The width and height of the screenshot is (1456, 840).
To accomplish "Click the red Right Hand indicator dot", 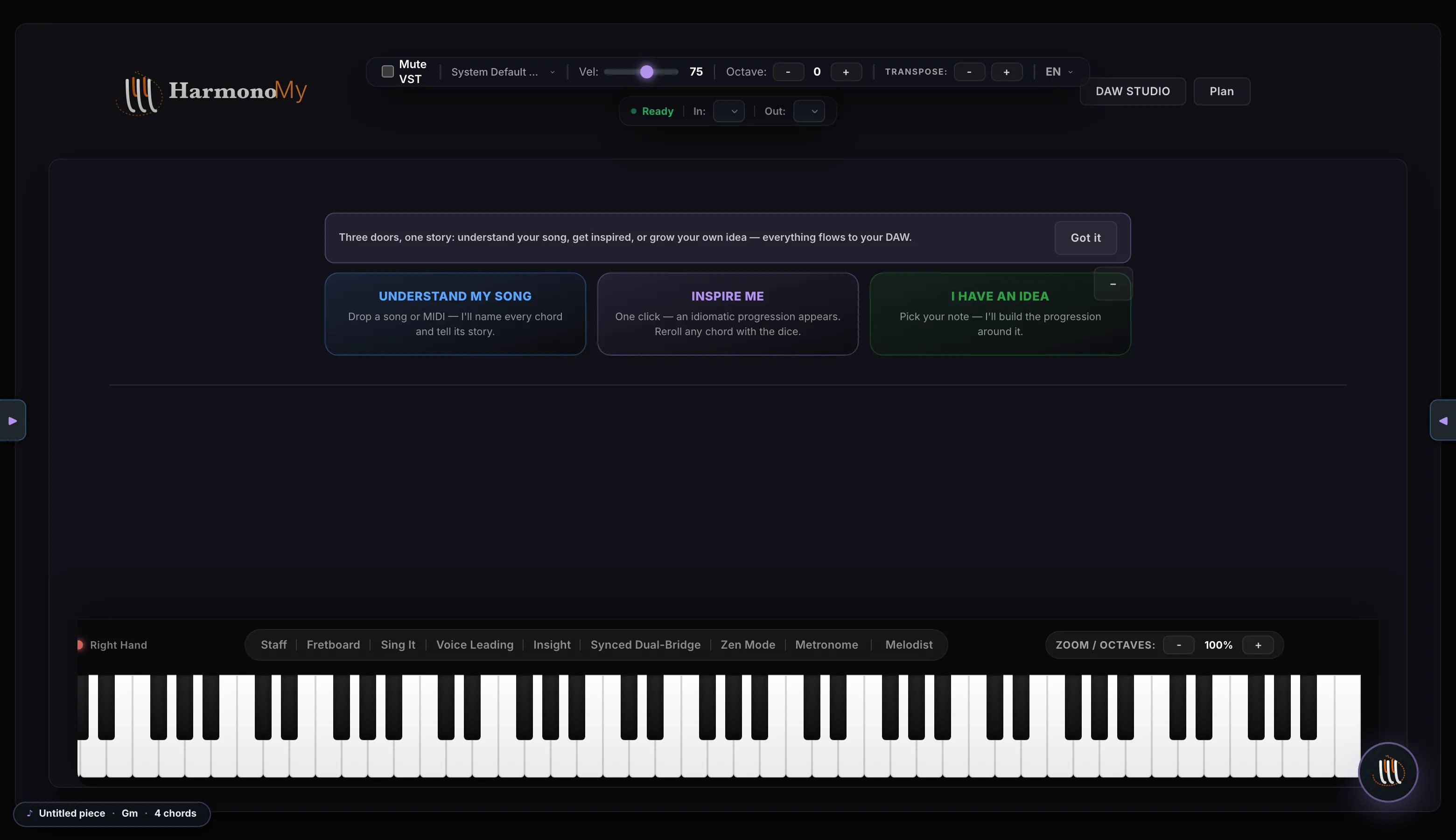I will point(80,645).
